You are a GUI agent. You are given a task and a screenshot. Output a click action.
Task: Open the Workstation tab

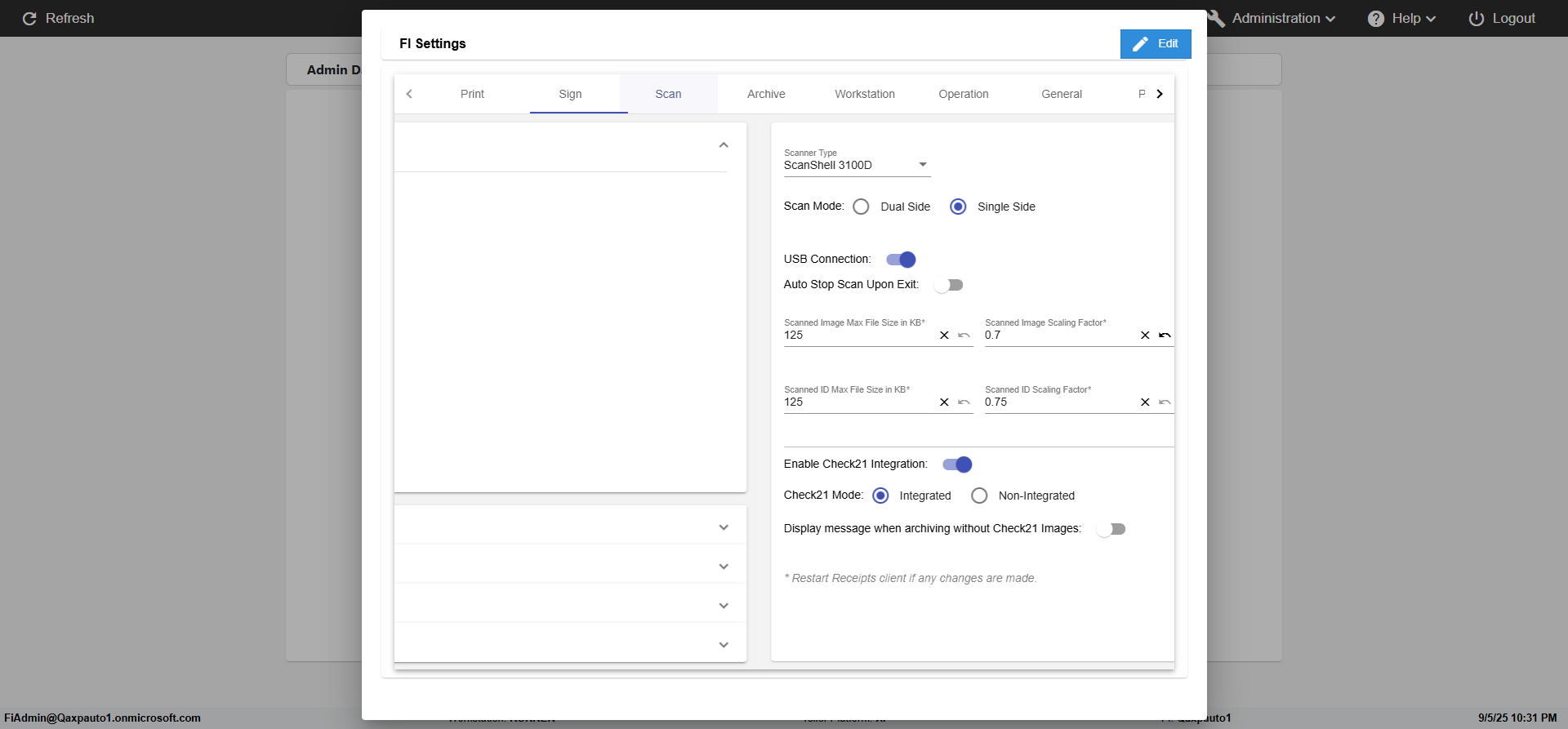click(864, 94)
